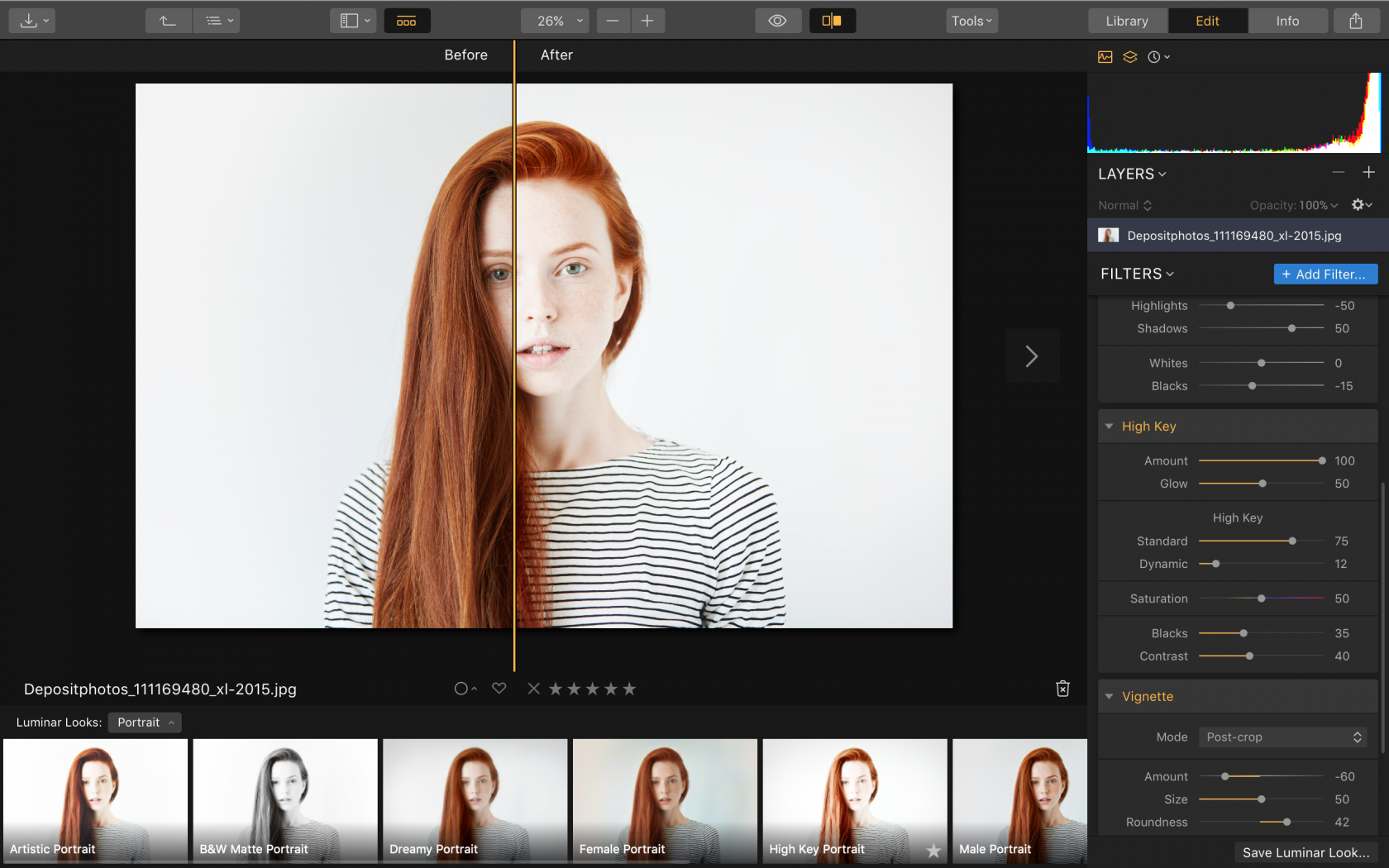
Task: Open the Tools menu
Action: pyautogui.click(x=971, y=20)
